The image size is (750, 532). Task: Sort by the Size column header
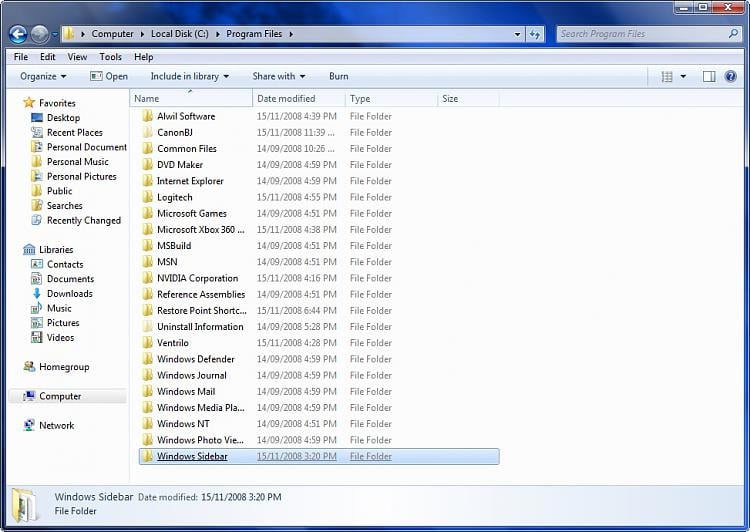tap(468, 99)
